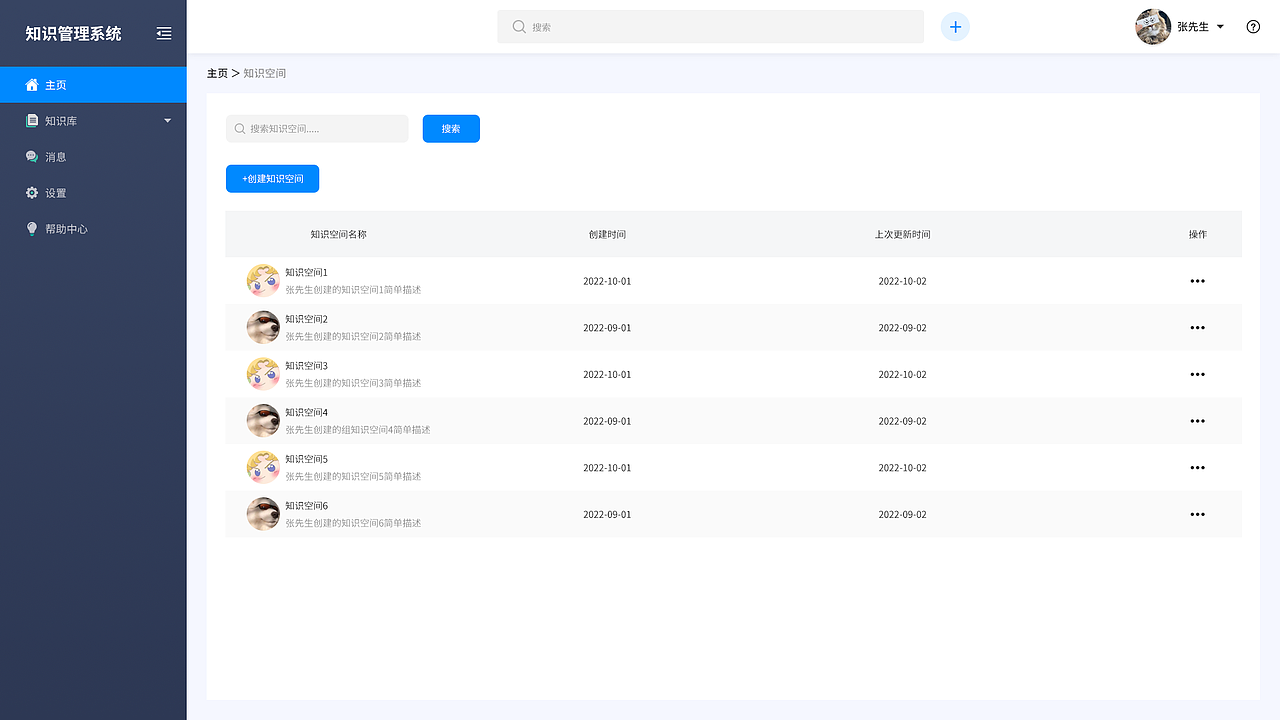Click the 消息 chat bubble icon
This screenshot has height=720, width=1280.
(x=32, y=157)
